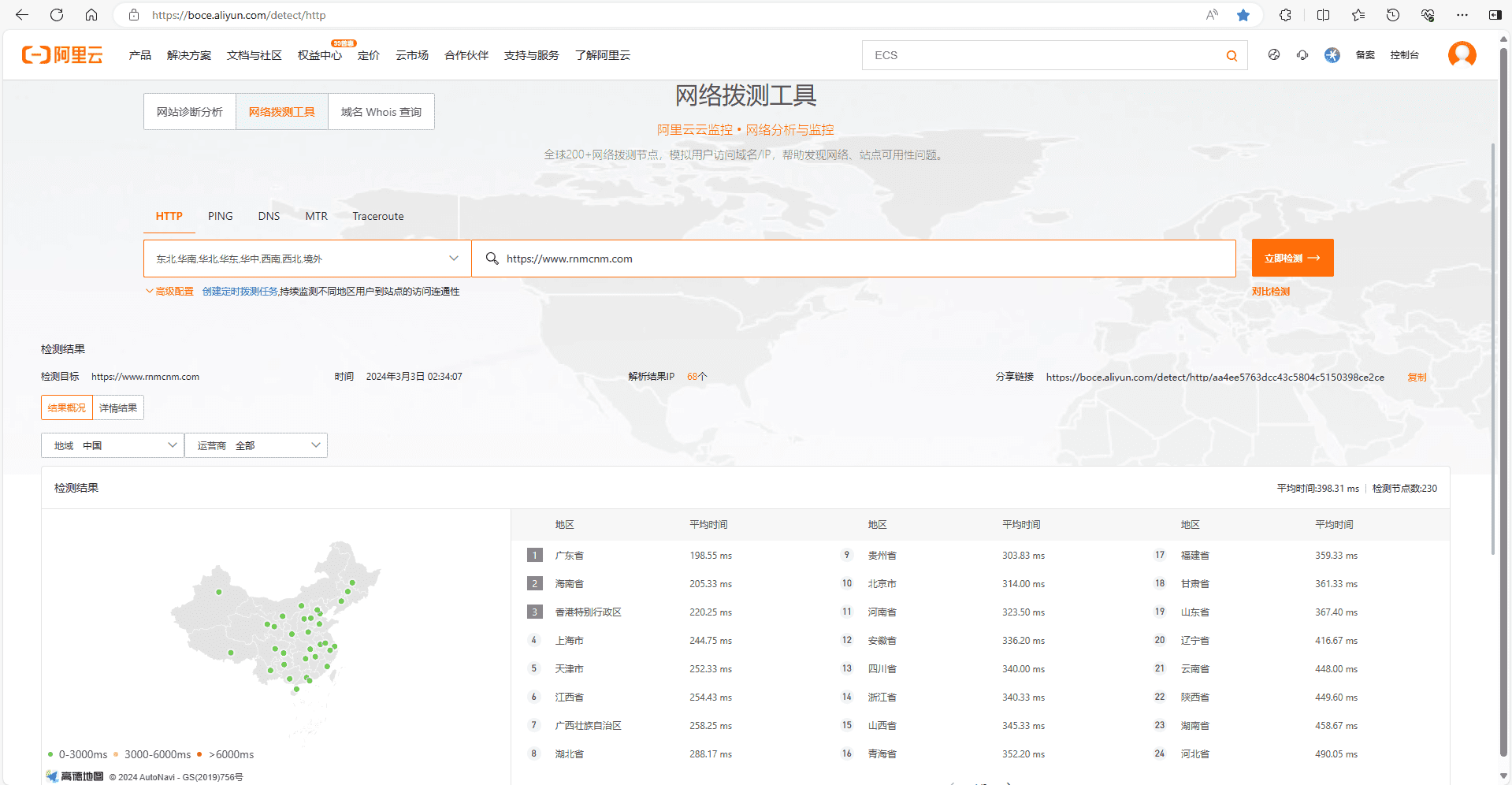Open the Aliyun homepage via the logo
The image size is (1512, 785).
pos(61,54)
